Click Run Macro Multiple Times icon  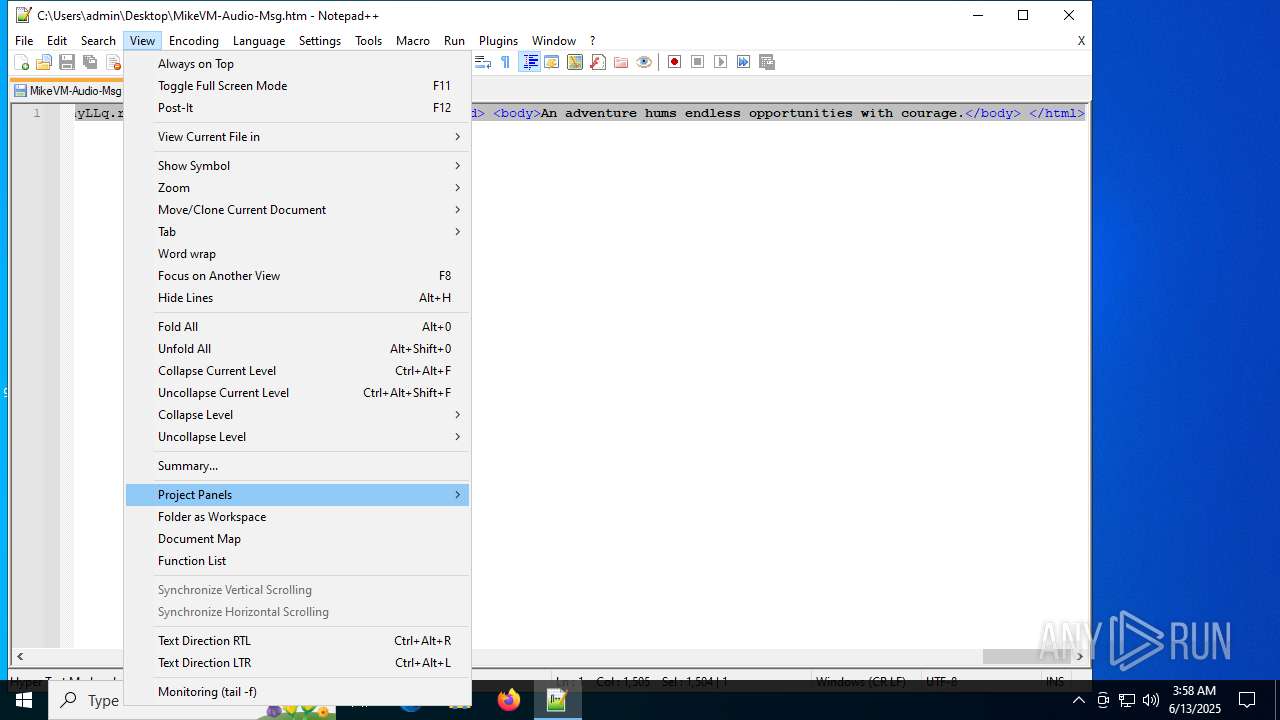(743, 62)
